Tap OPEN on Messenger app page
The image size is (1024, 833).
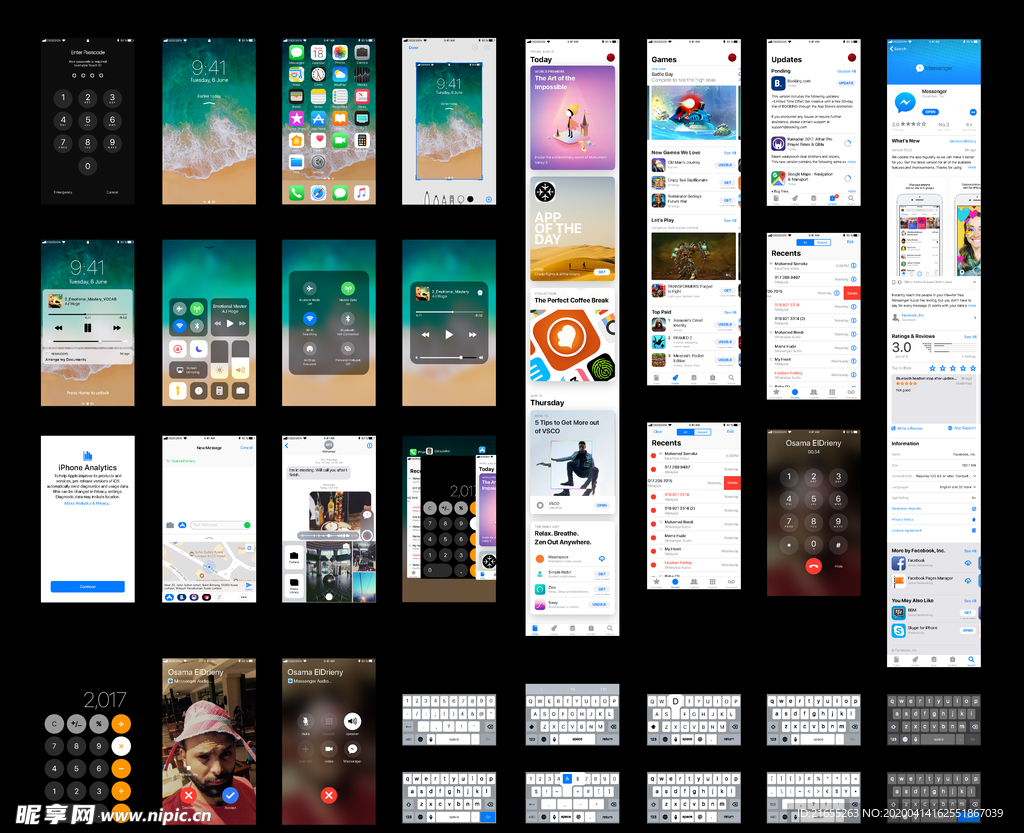[x=931, y=112]
